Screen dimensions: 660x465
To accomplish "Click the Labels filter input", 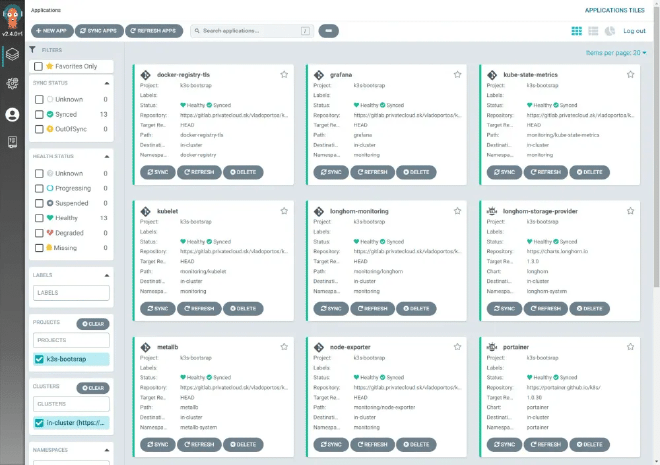I will [x=71, y=293].
